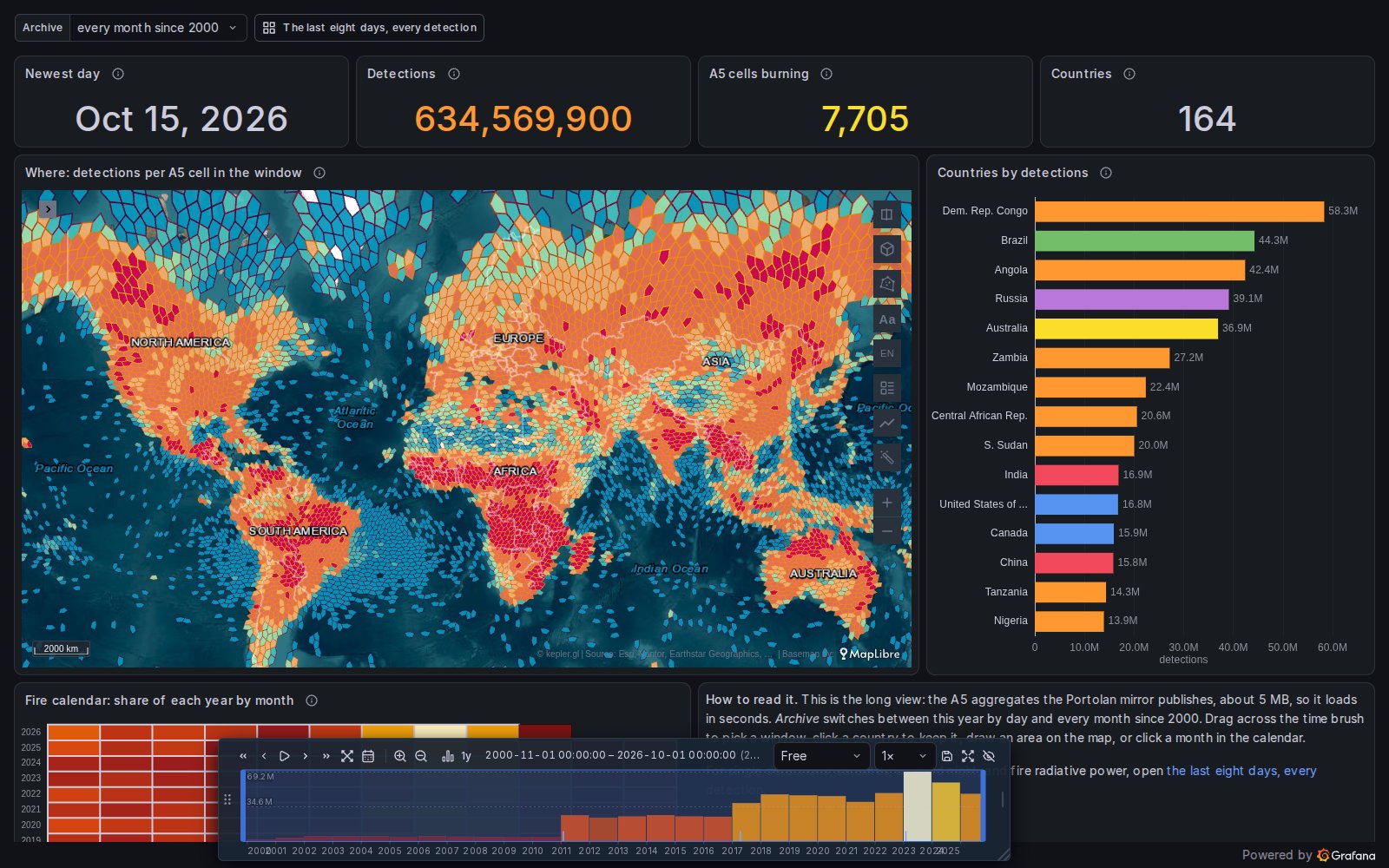Expand the Free animation mode dropdown

[821, 756]
